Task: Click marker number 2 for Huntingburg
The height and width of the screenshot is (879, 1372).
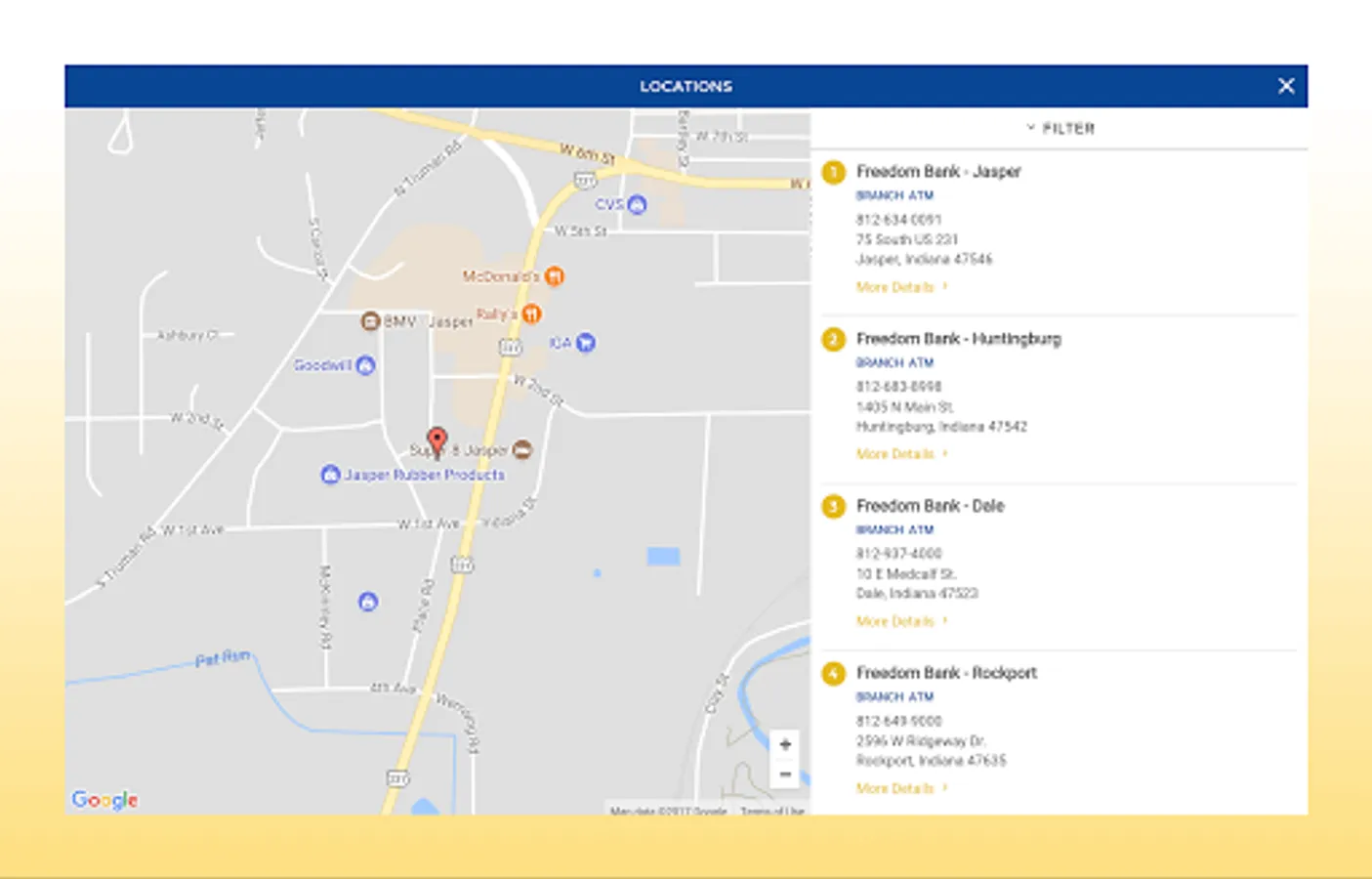Action: tap(833, 339)
